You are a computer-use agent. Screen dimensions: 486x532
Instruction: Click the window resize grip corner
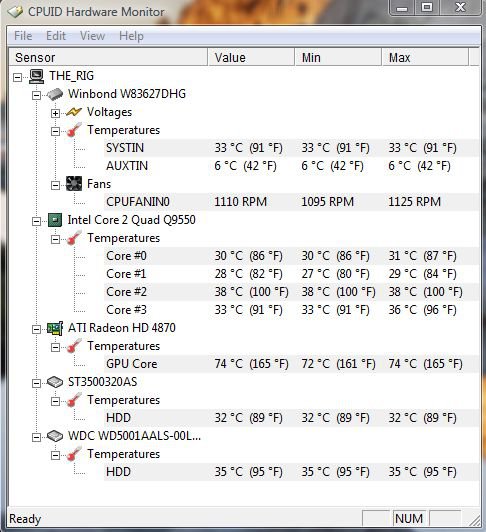point(474,519)
